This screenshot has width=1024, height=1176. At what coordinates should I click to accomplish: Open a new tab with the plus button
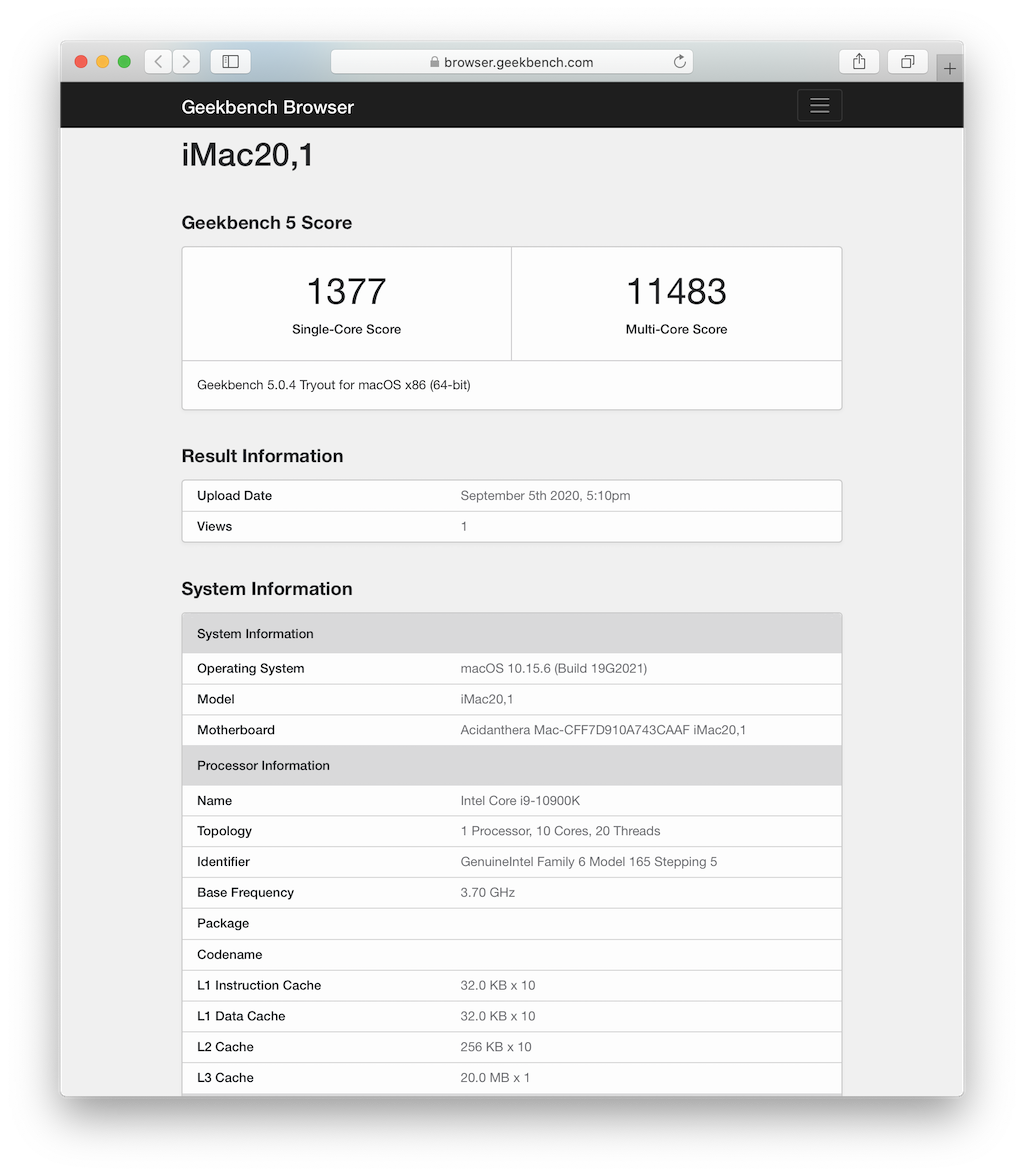[950, 68]
